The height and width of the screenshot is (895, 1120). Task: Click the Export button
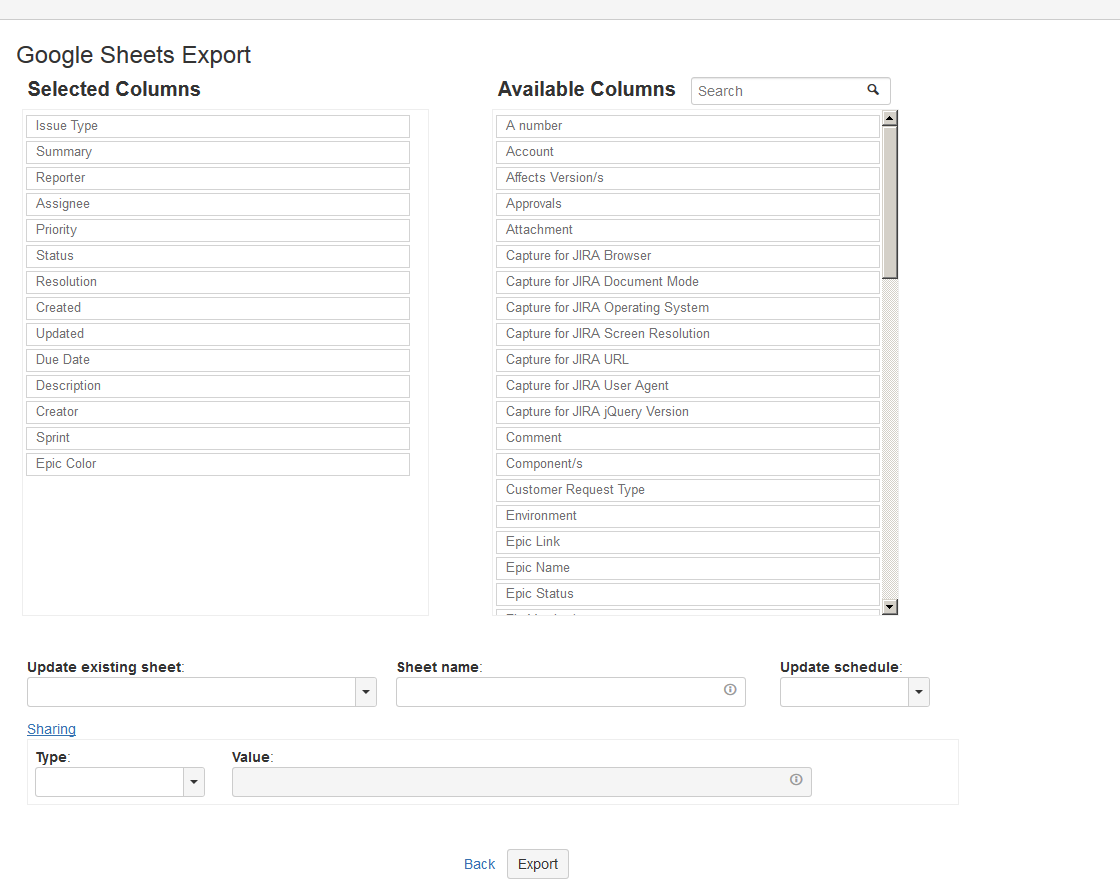coord(538,864)
